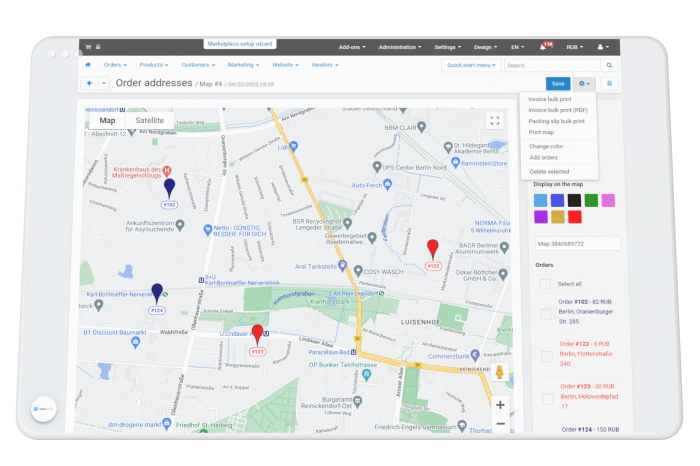This screenshot has width=700, height=466.
Task: Click the UPS Center Berlin Nord marker
Action: click(x=377, y=167)
